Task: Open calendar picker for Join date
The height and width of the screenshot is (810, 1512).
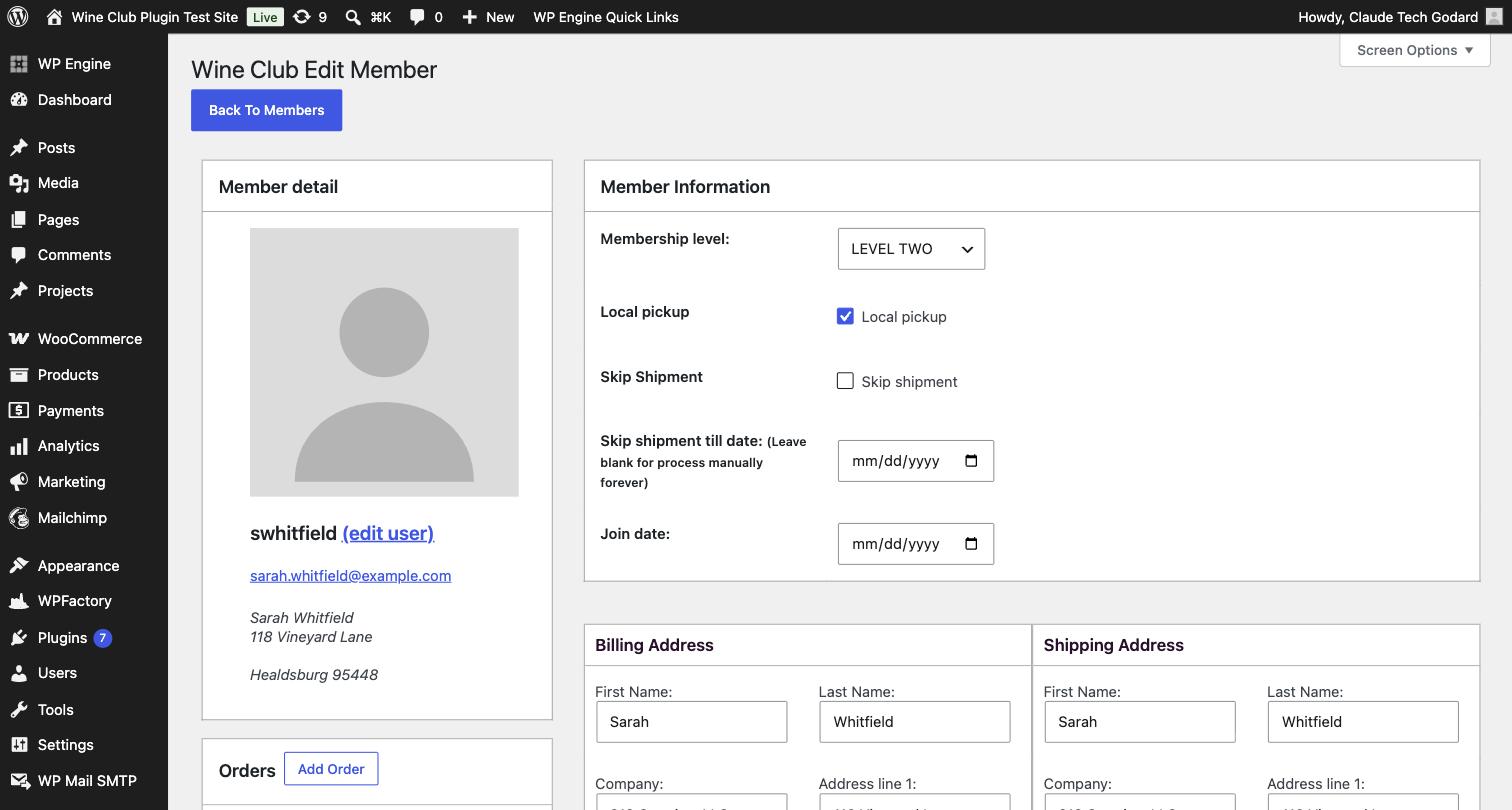Action: 971,544
